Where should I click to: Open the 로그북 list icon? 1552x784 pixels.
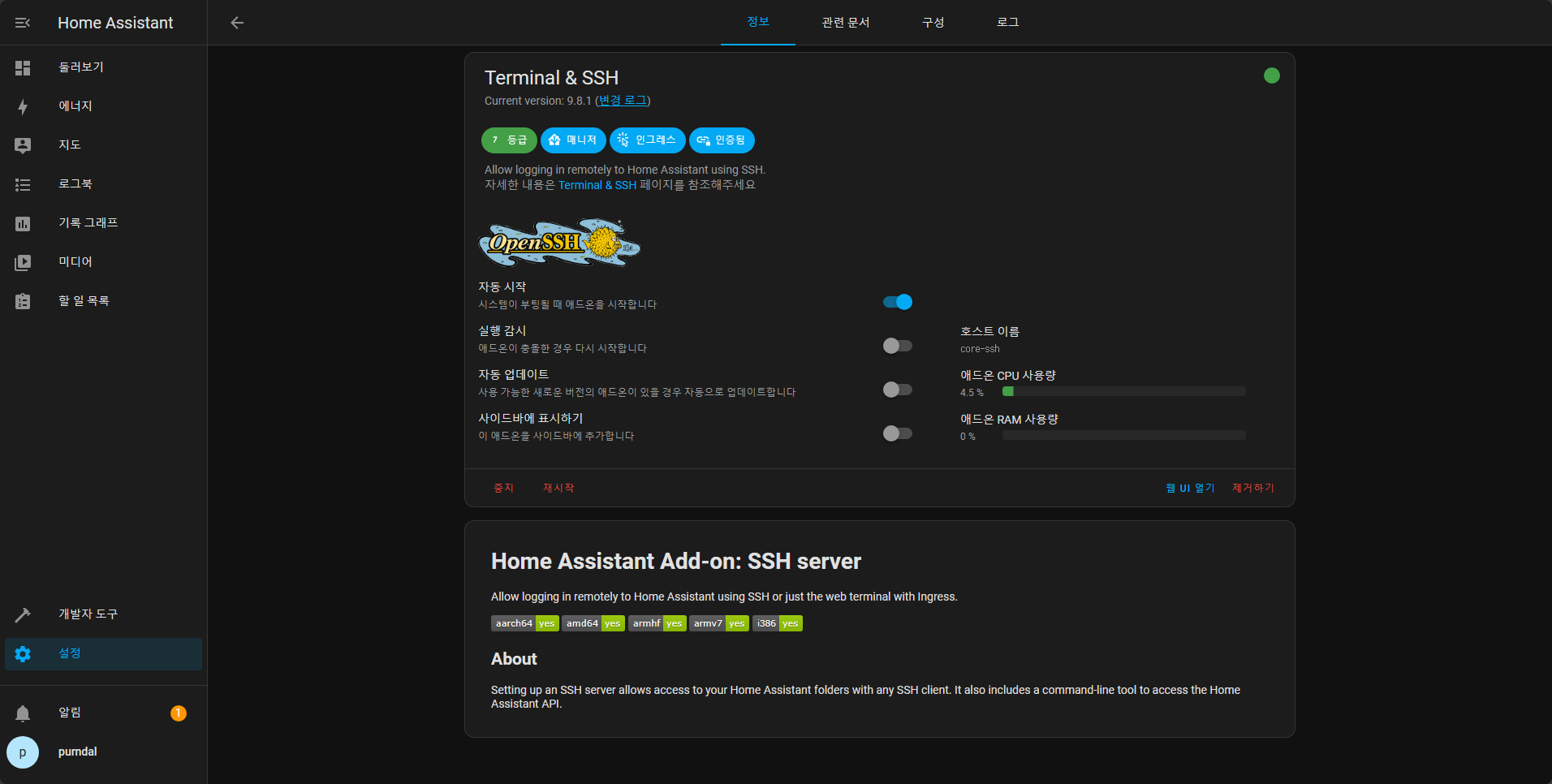click(x=23, y=184)
